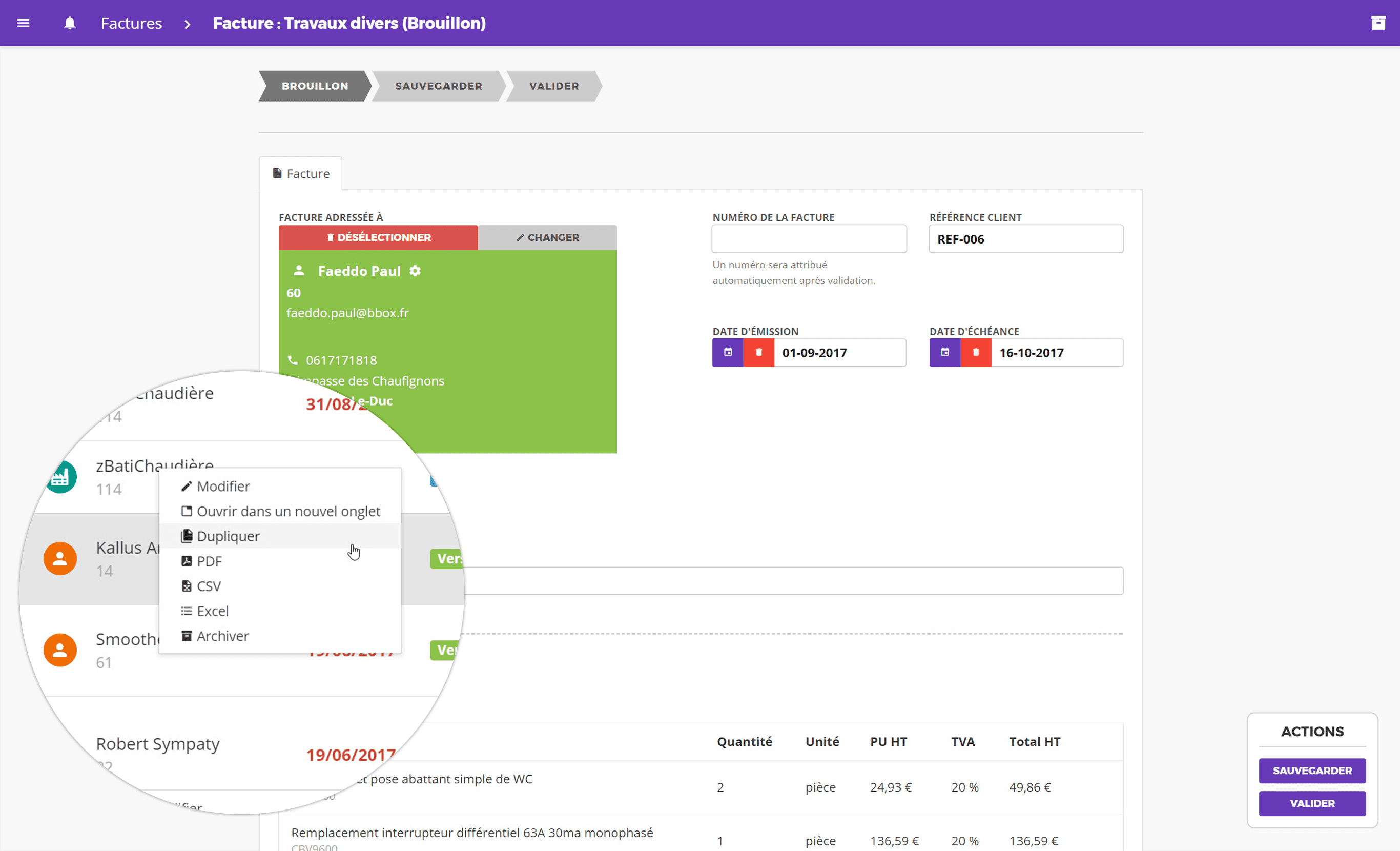Screen dimensions: 1400x851
Task: Click the TVA column header
Action: pos(963,741)
